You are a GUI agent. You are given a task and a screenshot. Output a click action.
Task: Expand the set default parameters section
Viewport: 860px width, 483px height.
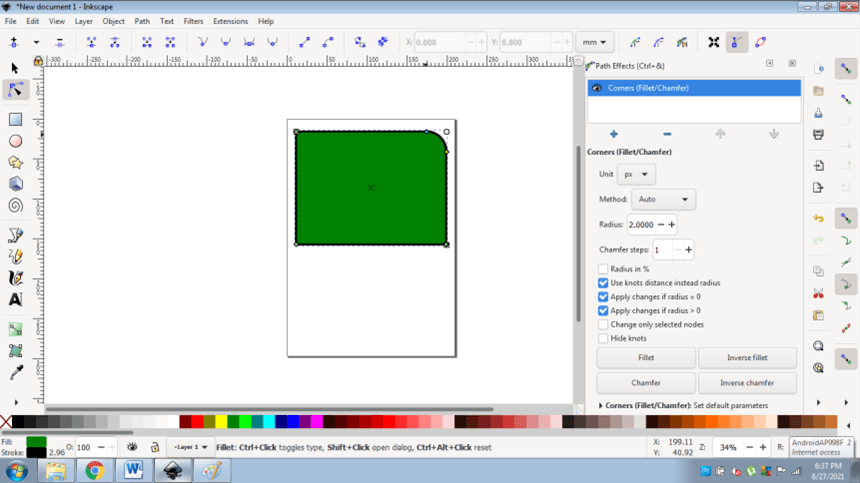(x=600, y=406)
